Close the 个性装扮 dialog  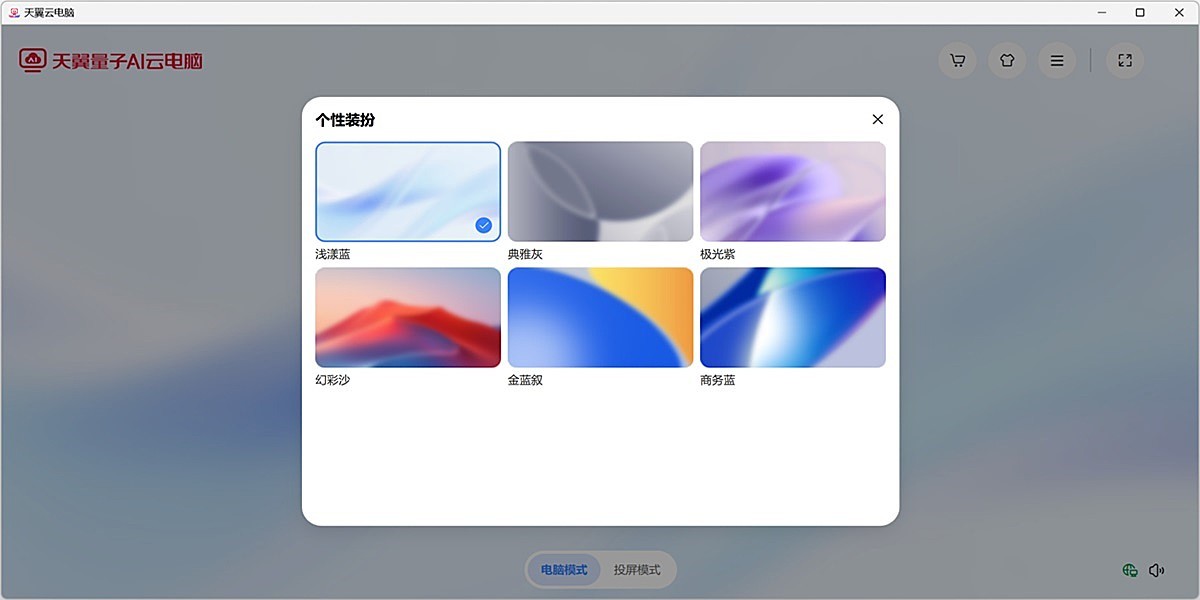point(877,119)
